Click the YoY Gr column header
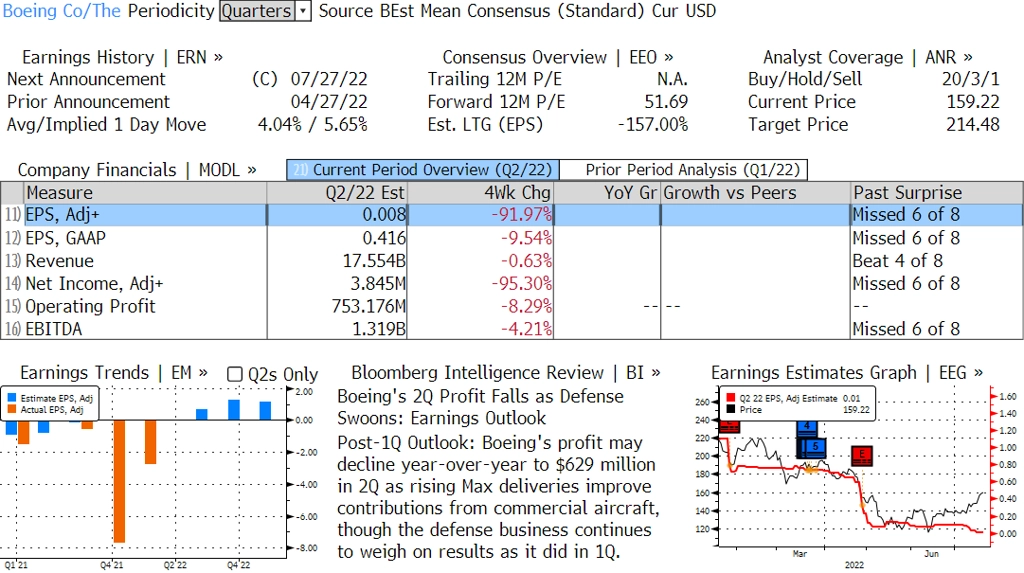 (607, 193)
